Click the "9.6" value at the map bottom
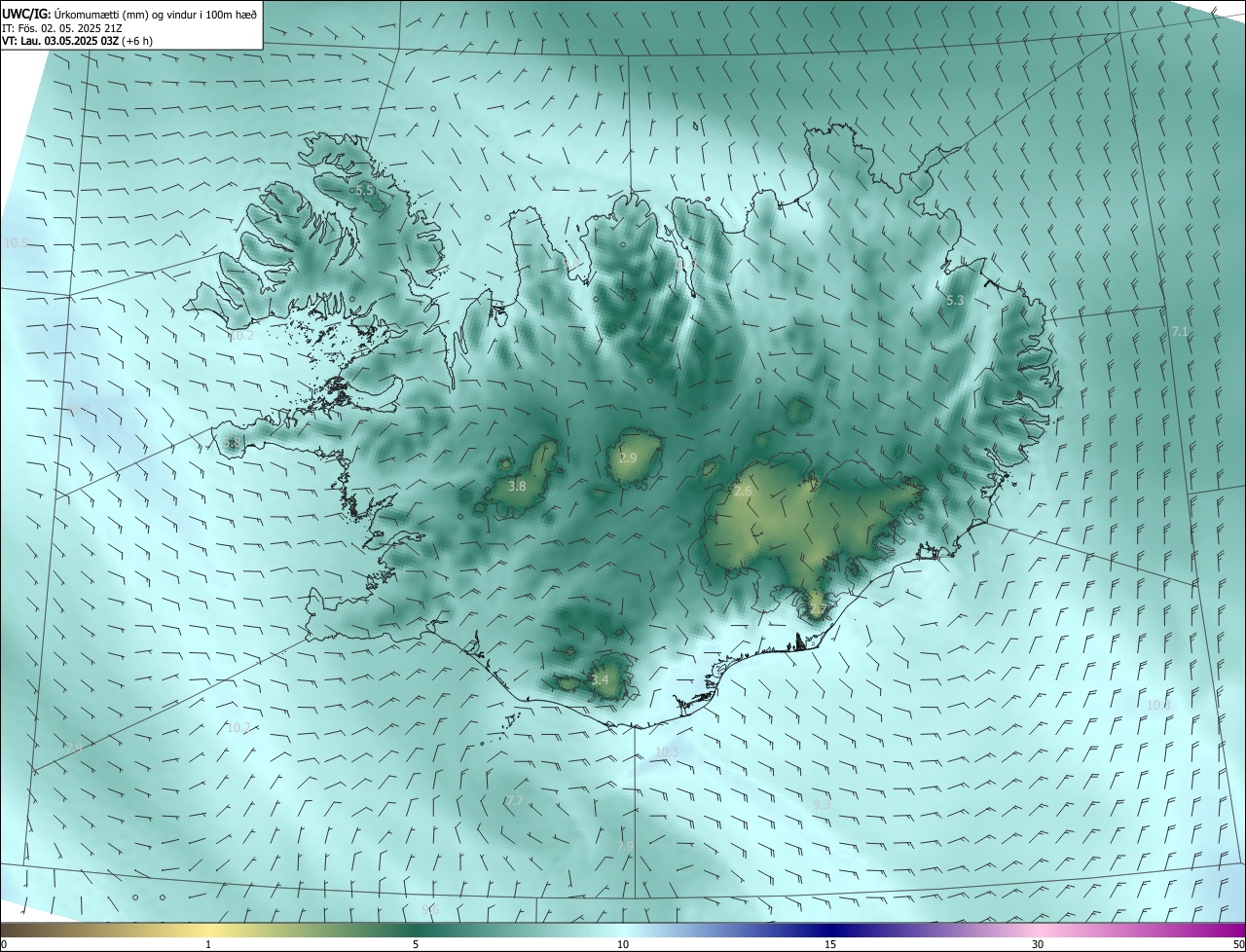This screenshot has height=952, width=1246. [x=431, y=909]
